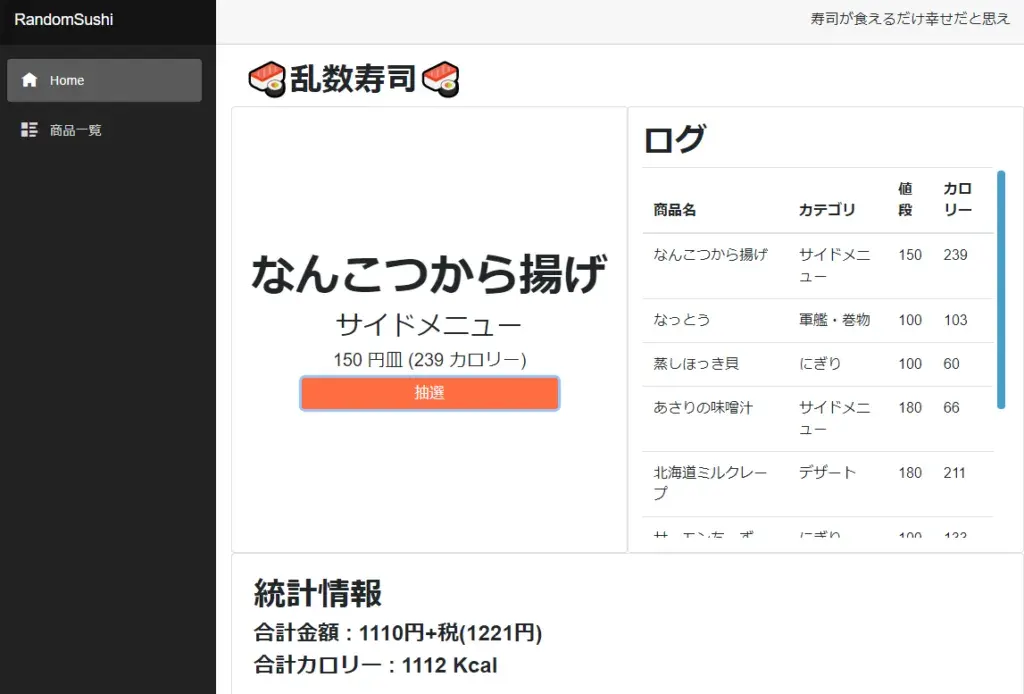Click the カテゴリ column header

pyautogui.click(x=827, y=210)
